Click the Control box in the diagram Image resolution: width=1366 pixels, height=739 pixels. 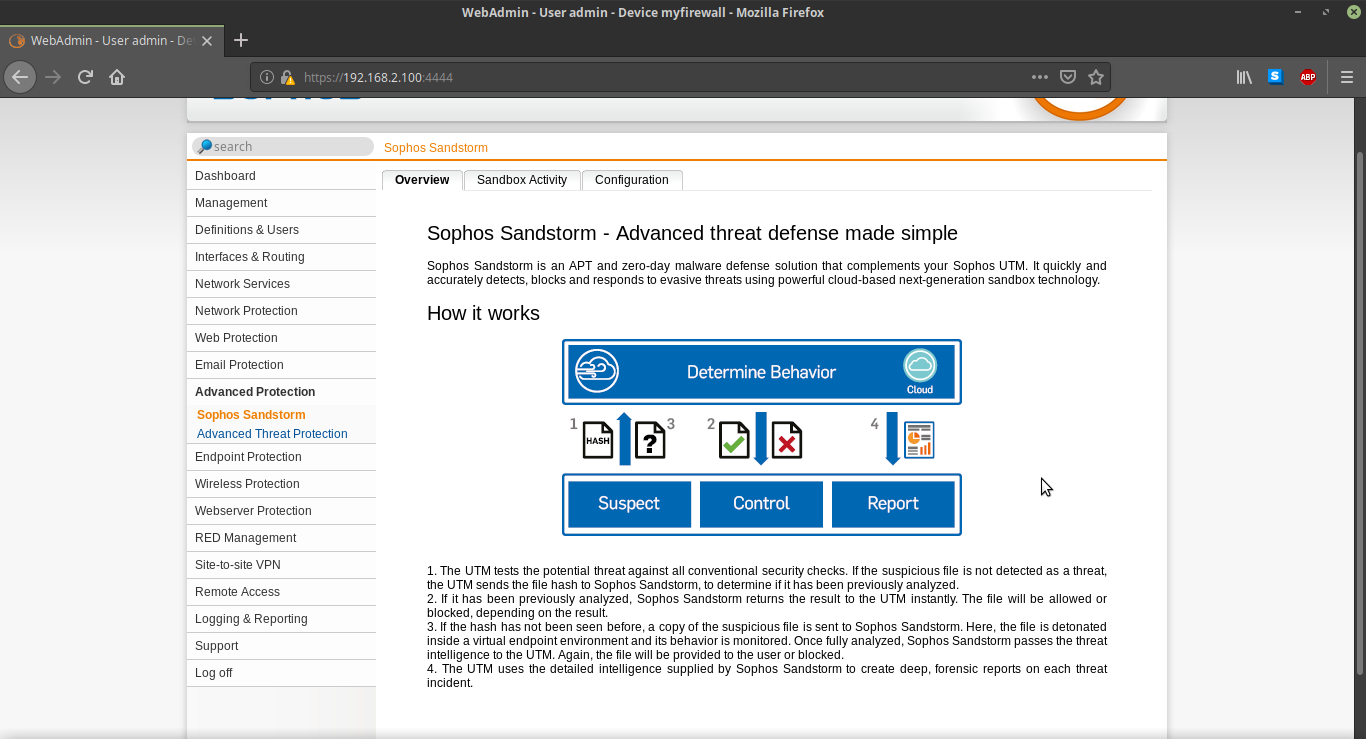761,503
